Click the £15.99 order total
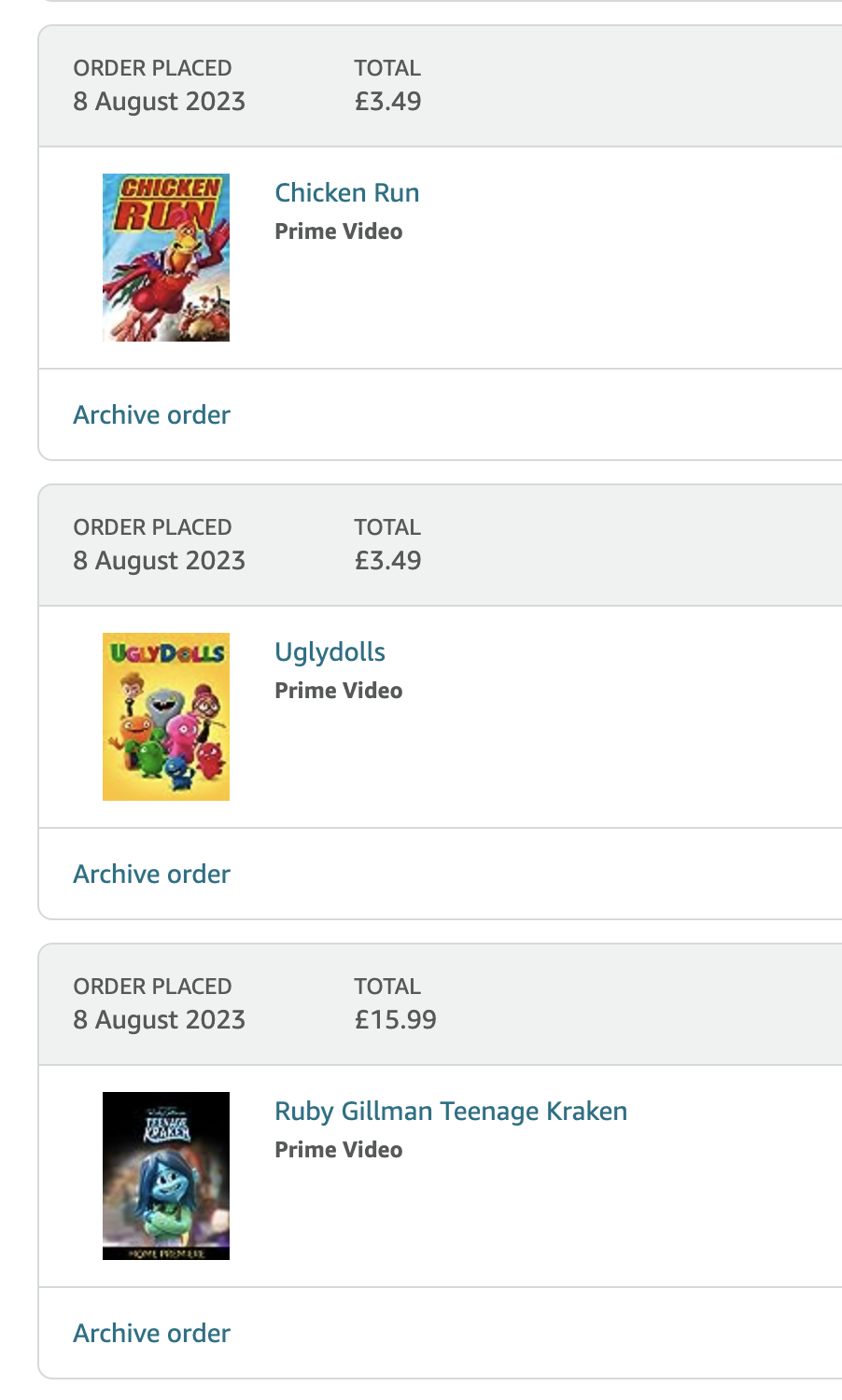Screen dimensions: 842x1400 point(395,1020)
